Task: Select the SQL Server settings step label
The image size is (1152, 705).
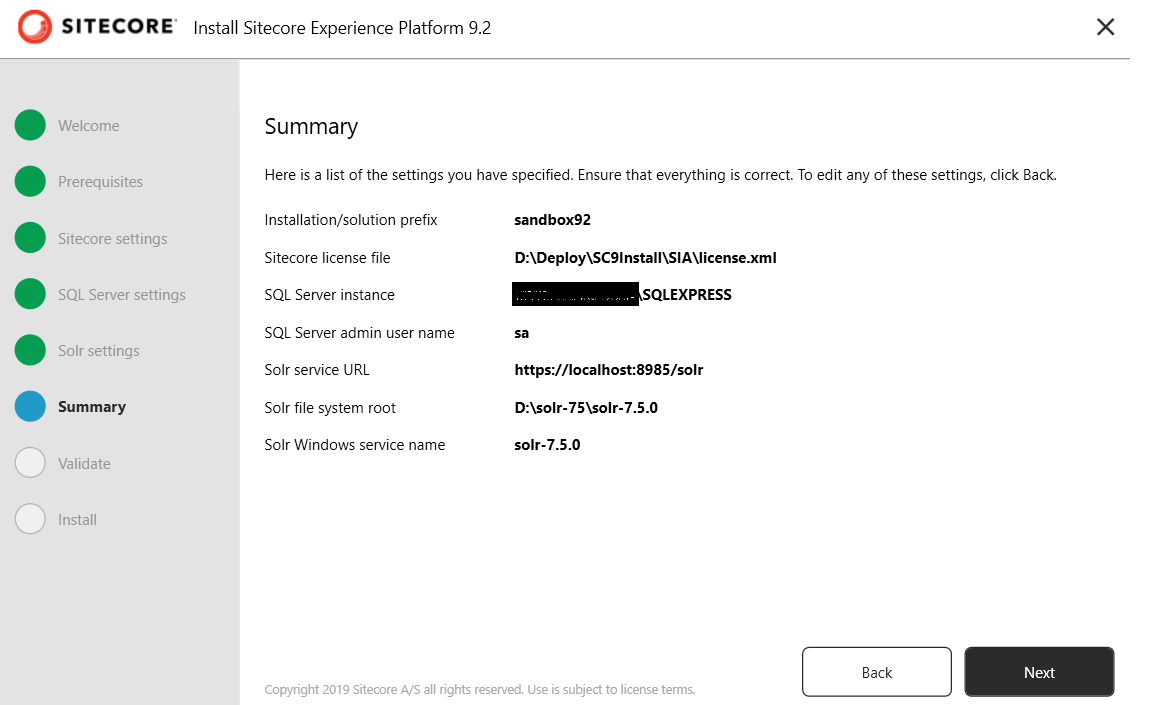Action: (x=122, y=294)
